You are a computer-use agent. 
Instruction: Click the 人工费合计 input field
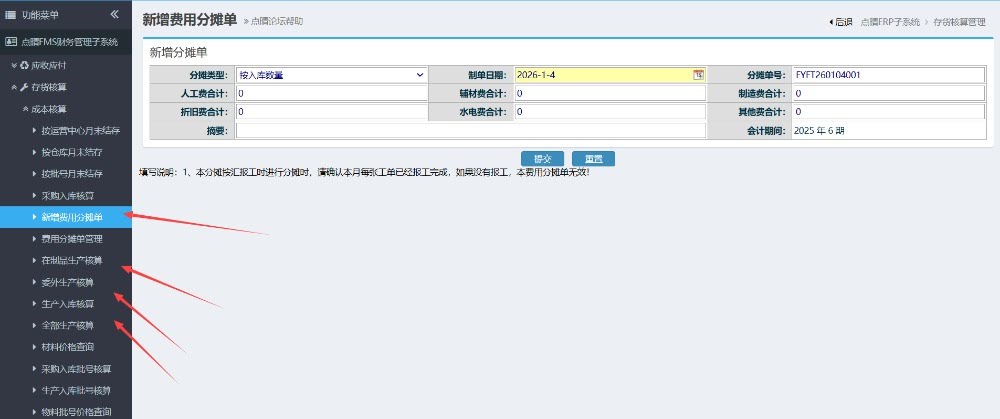tap(331, 93)
